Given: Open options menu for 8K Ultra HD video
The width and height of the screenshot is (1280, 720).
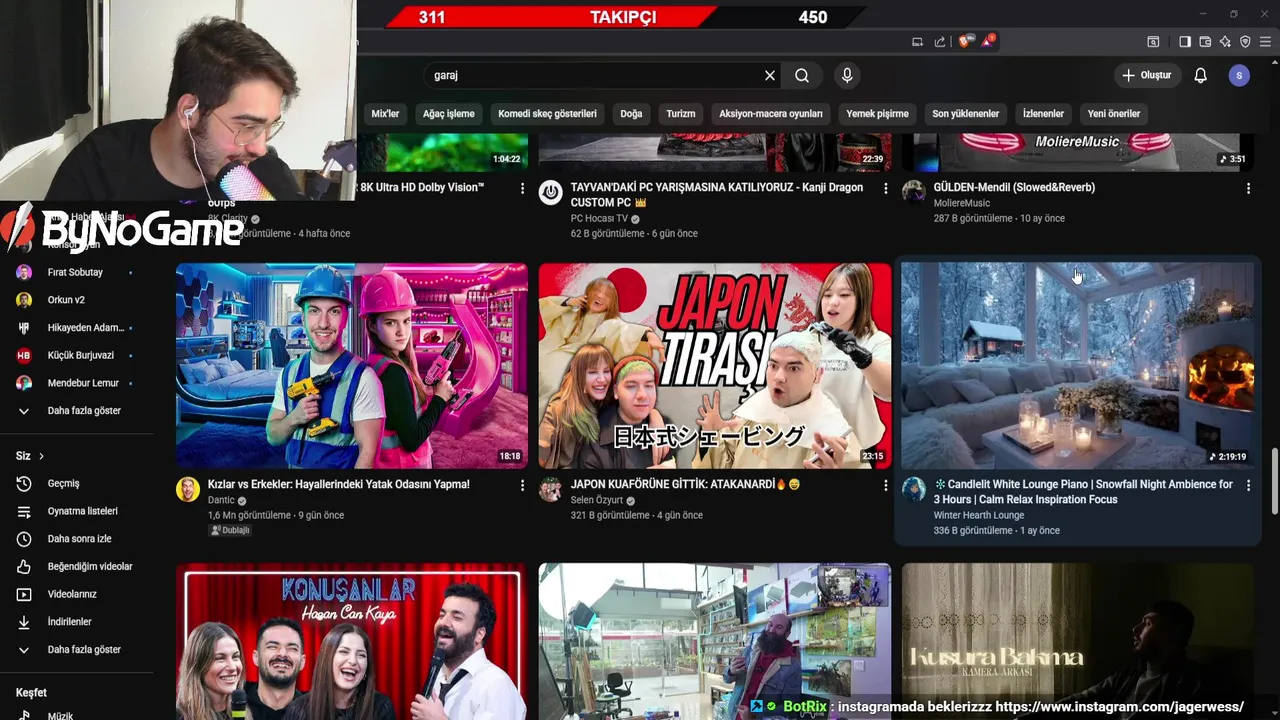Looking at the screenshot, I should click(522, 188).
